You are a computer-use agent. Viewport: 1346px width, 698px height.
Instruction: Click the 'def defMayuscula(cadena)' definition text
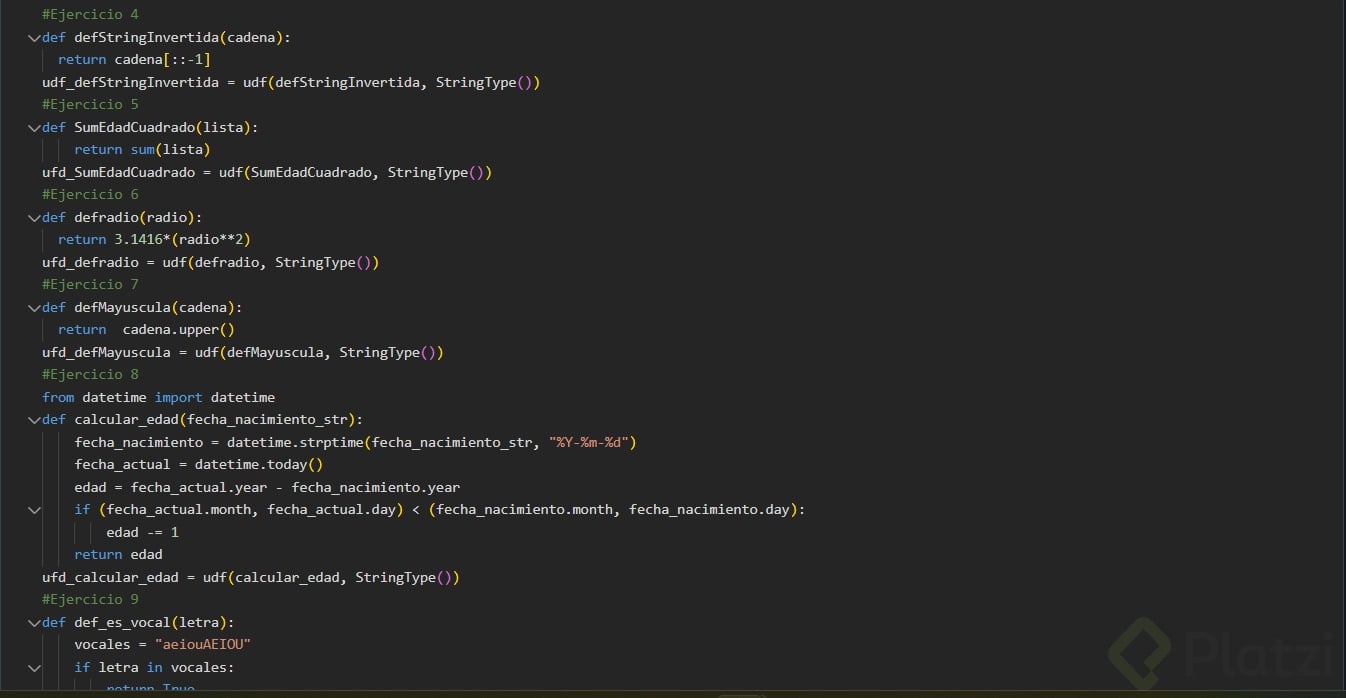point(142,308)
